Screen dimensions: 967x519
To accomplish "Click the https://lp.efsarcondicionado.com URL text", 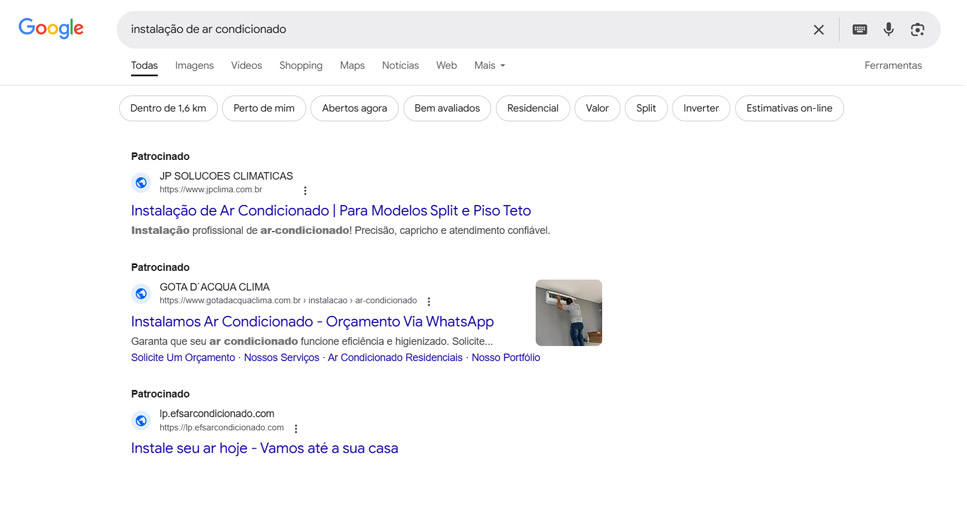I will (221, 428).
